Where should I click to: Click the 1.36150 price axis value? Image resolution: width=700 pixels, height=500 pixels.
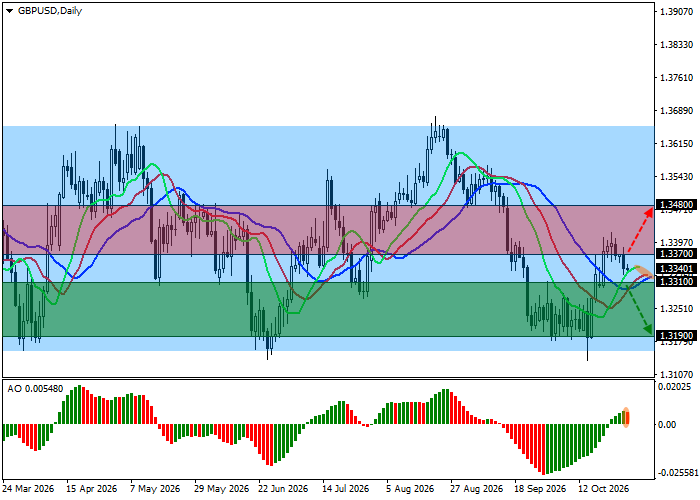tap(677, 144)
